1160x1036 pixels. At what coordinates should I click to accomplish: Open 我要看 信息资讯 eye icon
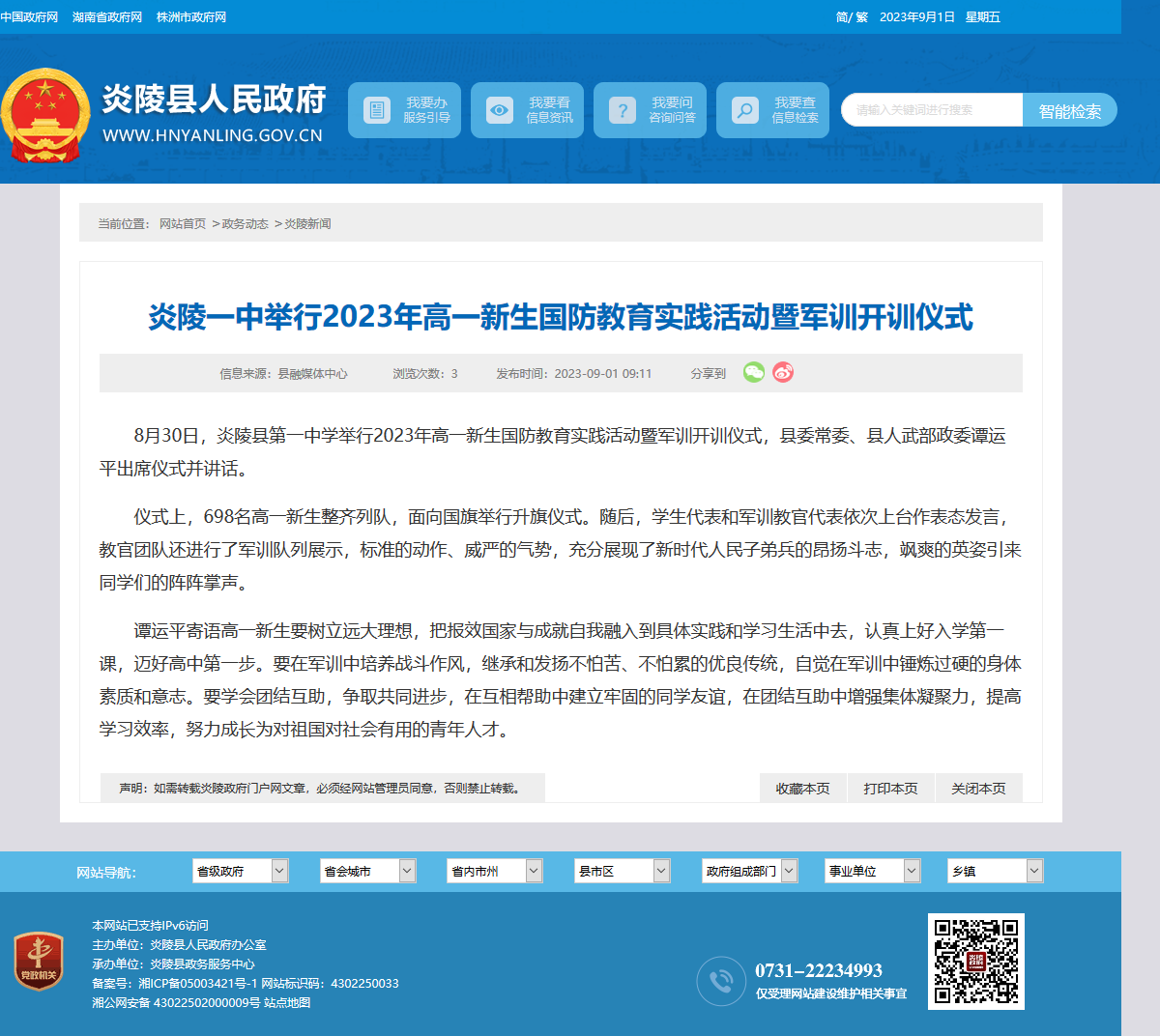coord(500,110)
